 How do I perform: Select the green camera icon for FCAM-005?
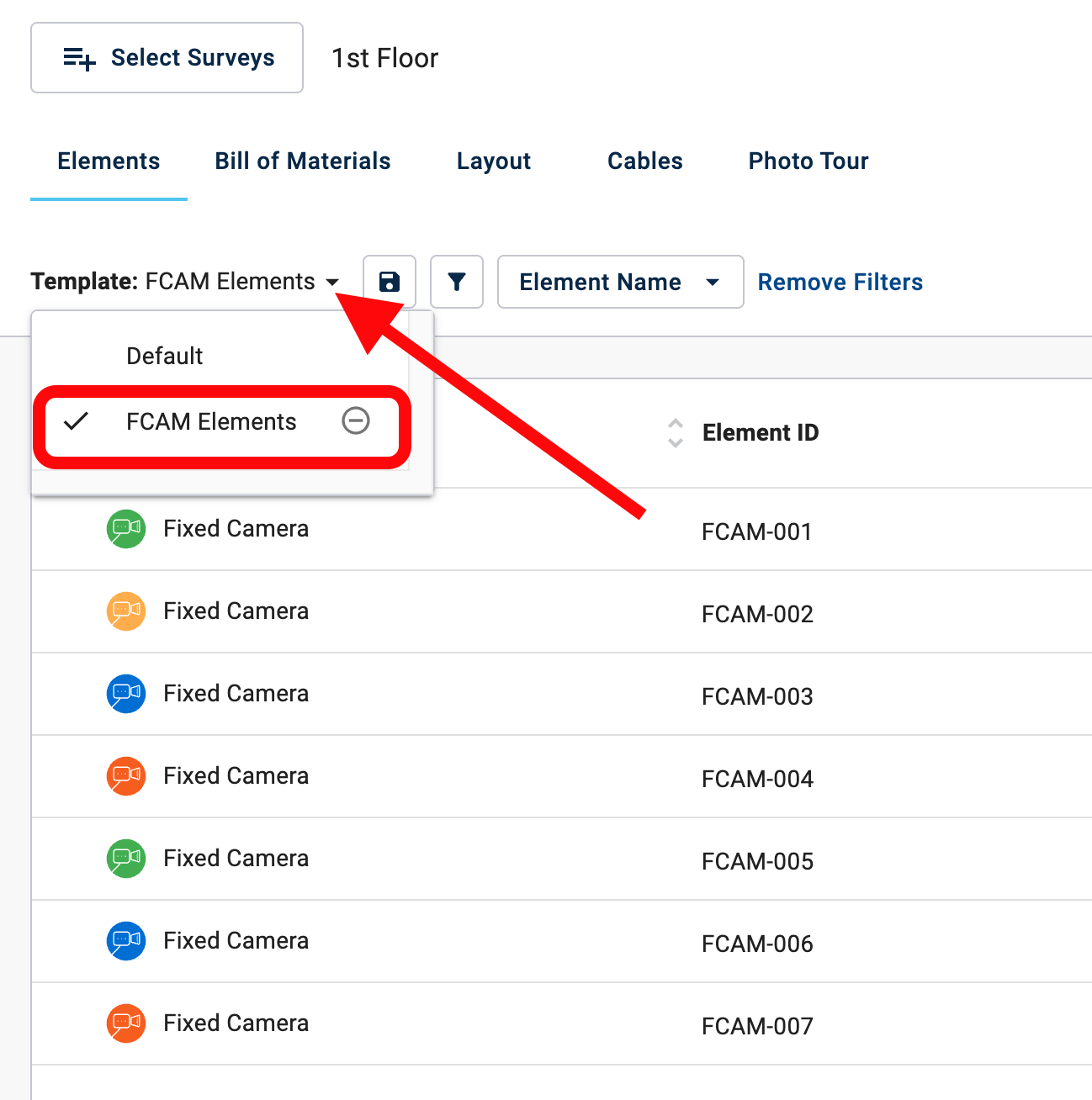tap(126, 859)
